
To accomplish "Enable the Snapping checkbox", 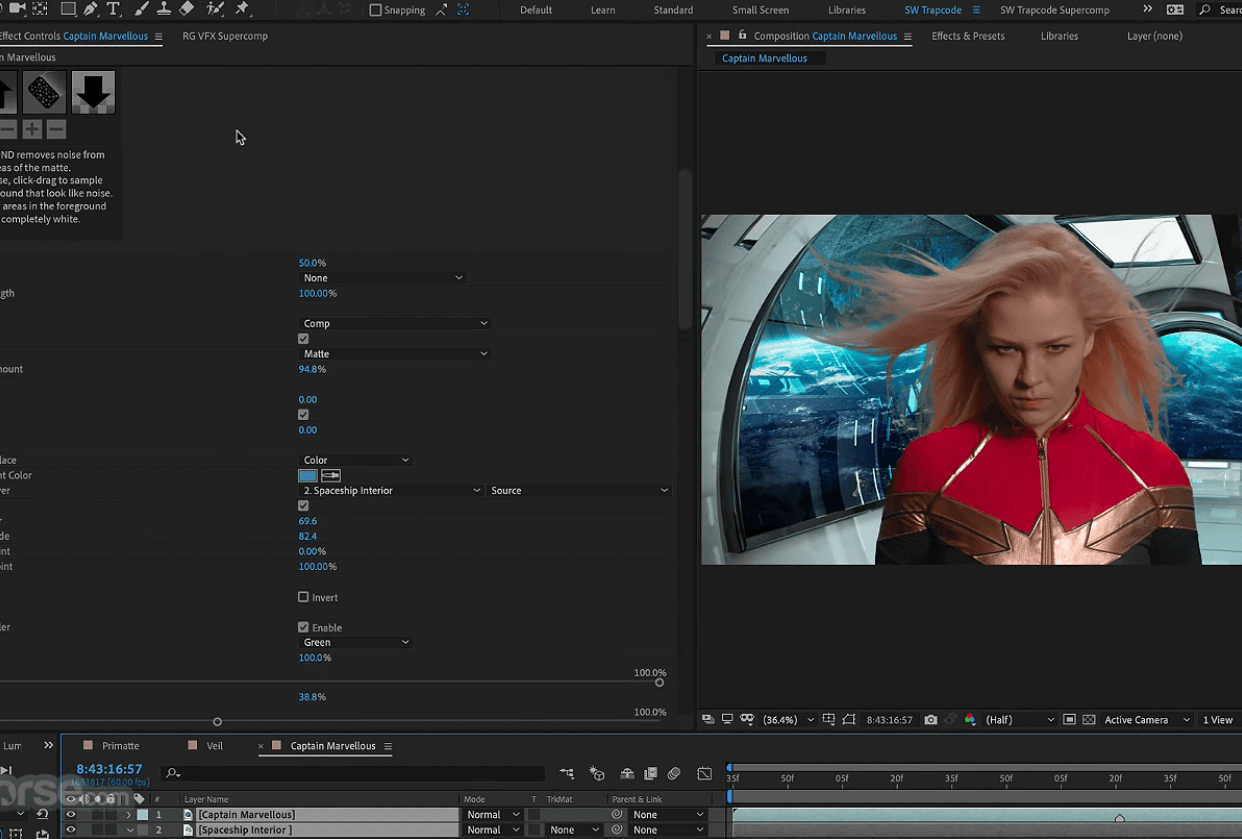I will [x=376, y=10].
